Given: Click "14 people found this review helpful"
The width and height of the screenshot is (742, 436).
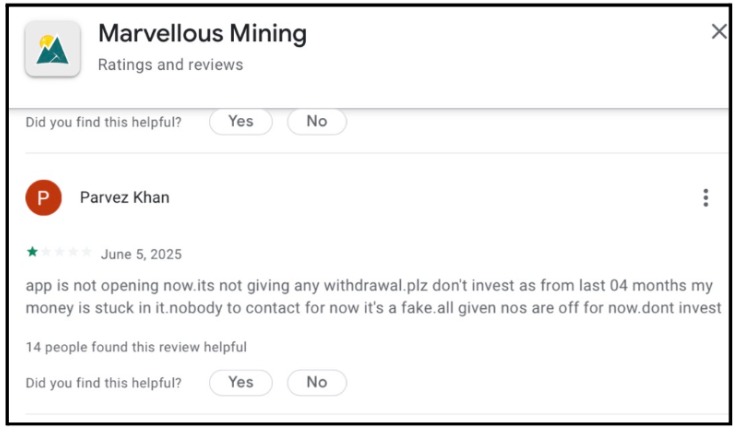Looking at the screenshot, I should click(136, 347).
